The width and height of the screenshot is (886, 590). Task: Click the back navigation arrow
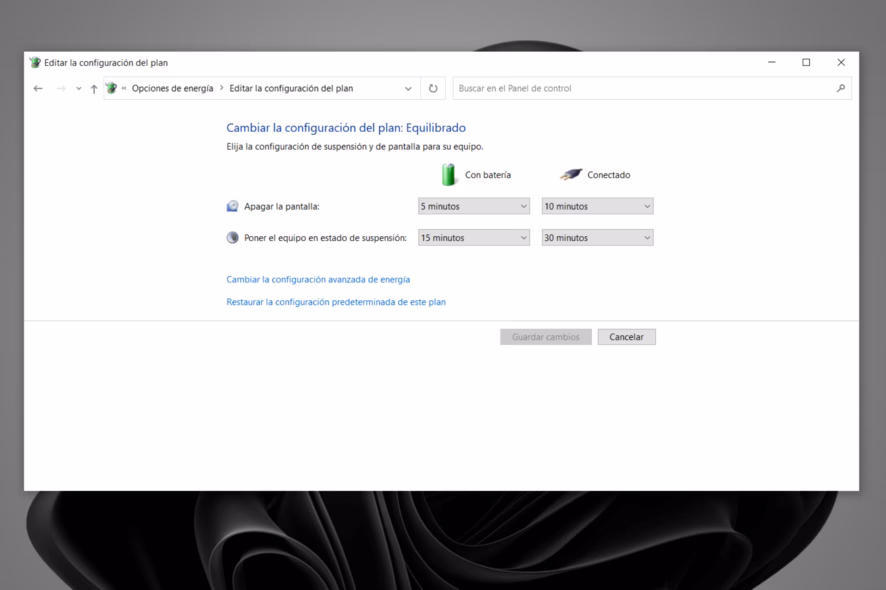click(38, 89)
